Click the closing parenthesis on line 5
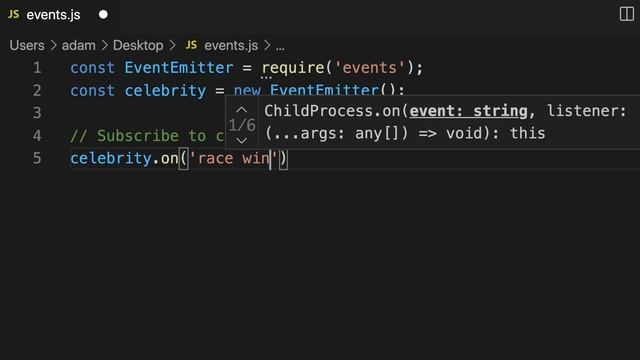Image resolution: width=640 pixels, height=360 pixels. [283, 158]
